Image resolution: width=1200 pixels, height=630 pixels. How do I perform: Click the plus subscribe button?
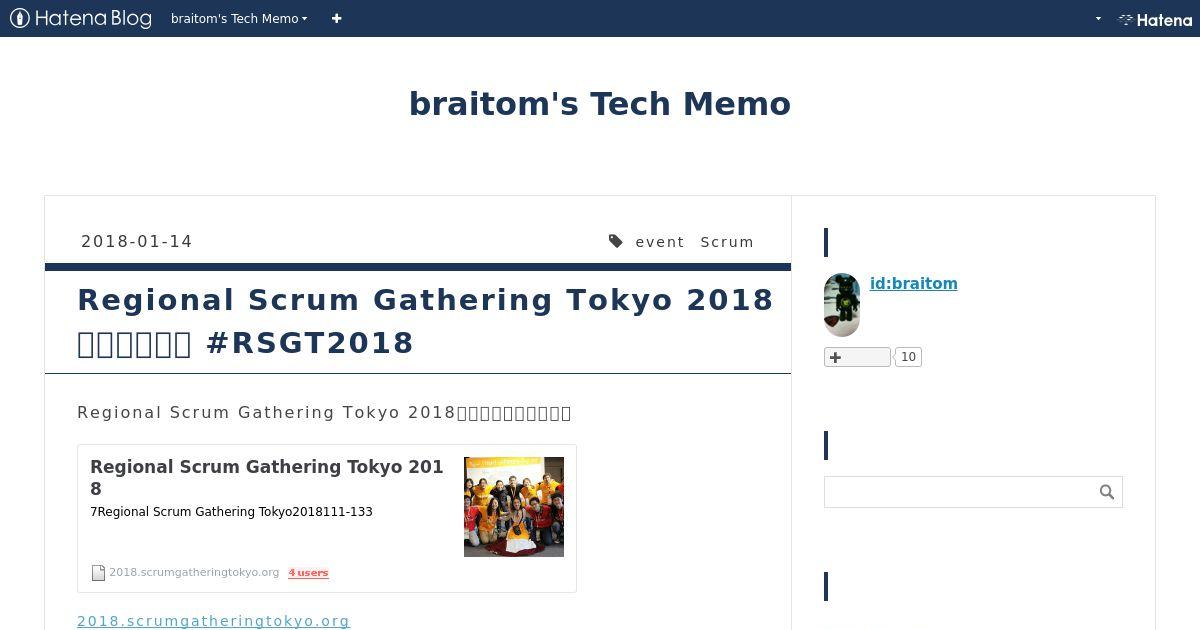(x=857, y=357)
